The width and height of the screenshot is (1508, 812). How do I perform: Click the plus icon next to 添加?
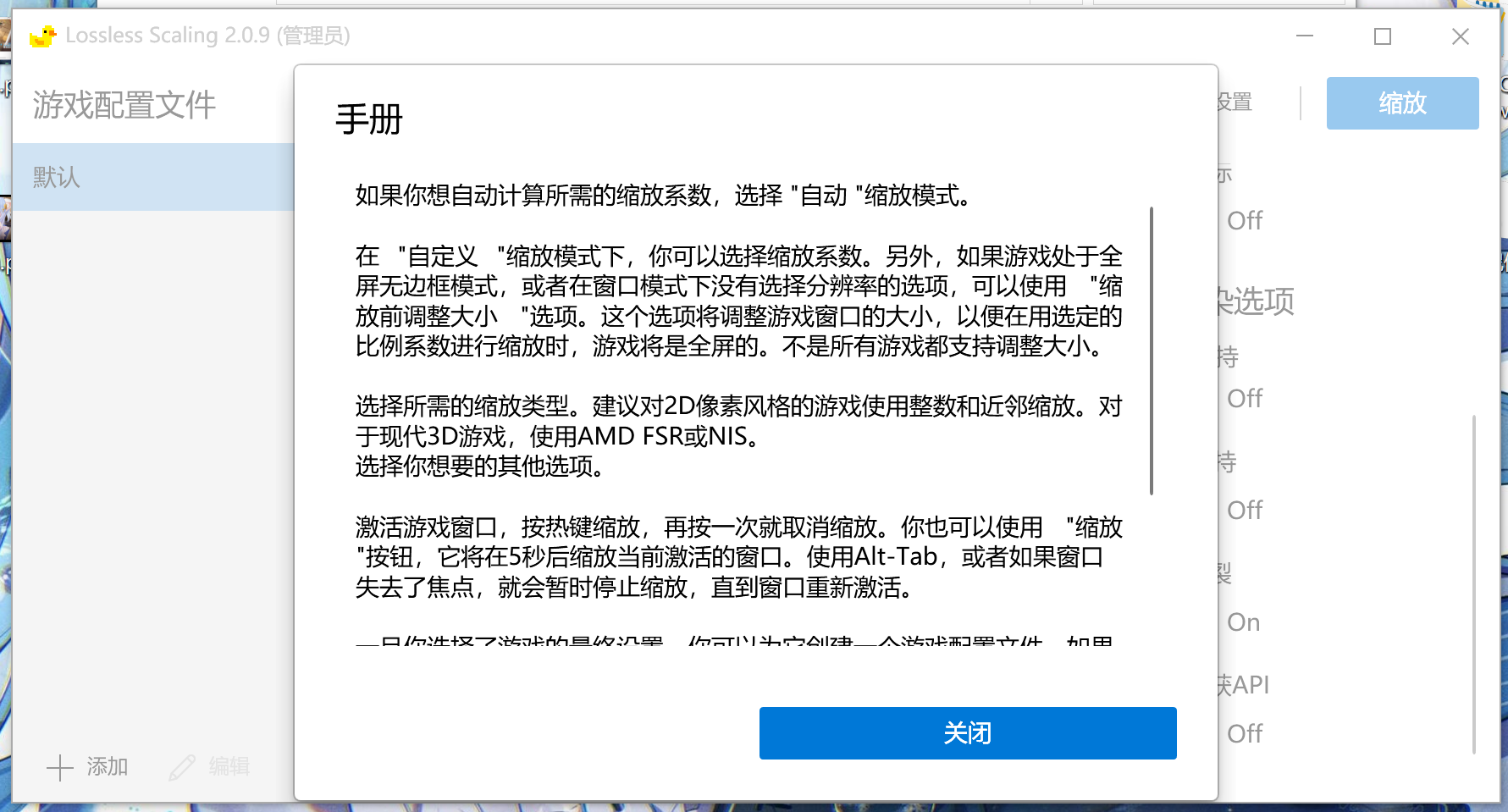coord(59,767)
